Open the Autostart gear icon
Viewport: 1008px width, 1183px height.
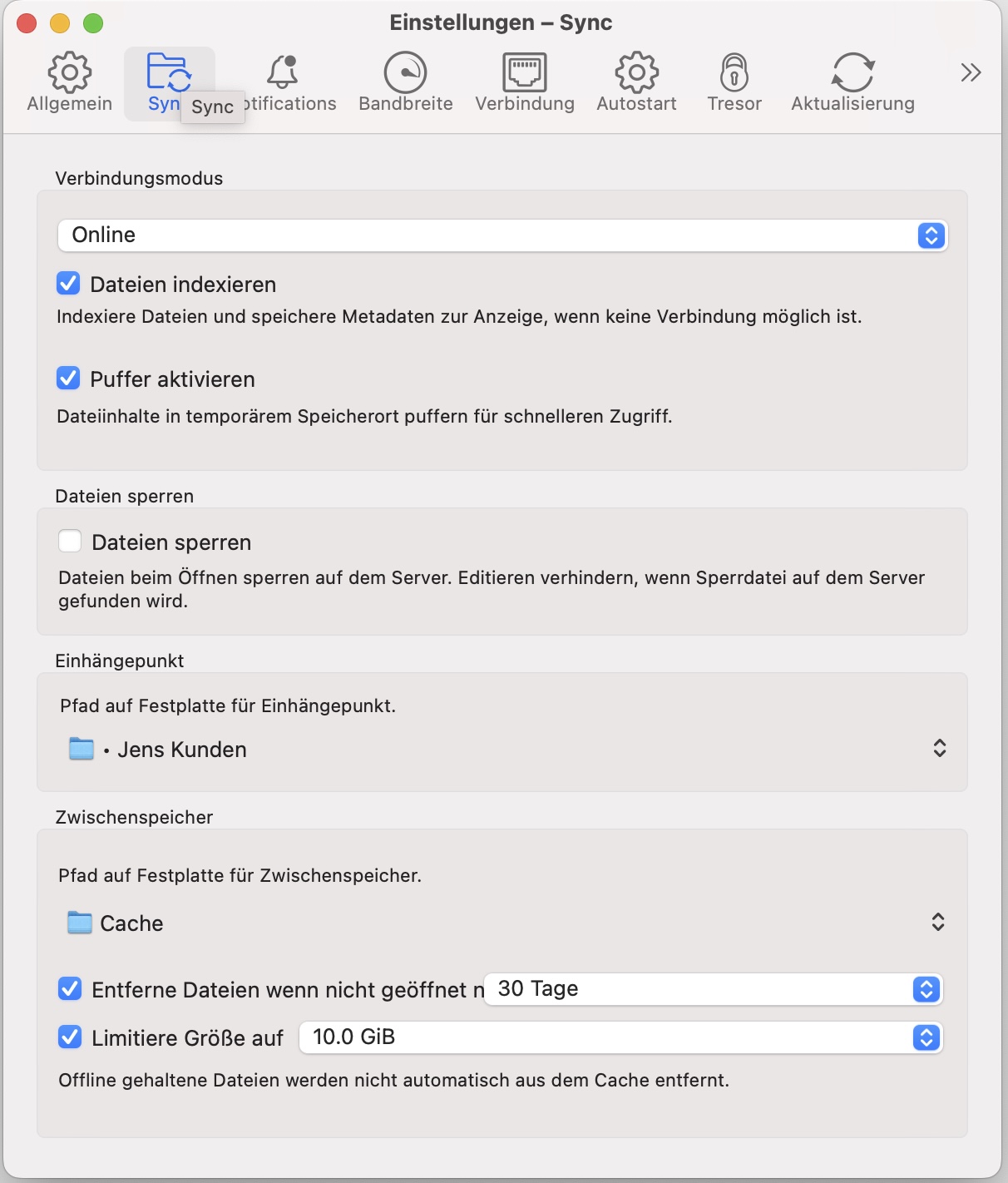coord(636,72)
